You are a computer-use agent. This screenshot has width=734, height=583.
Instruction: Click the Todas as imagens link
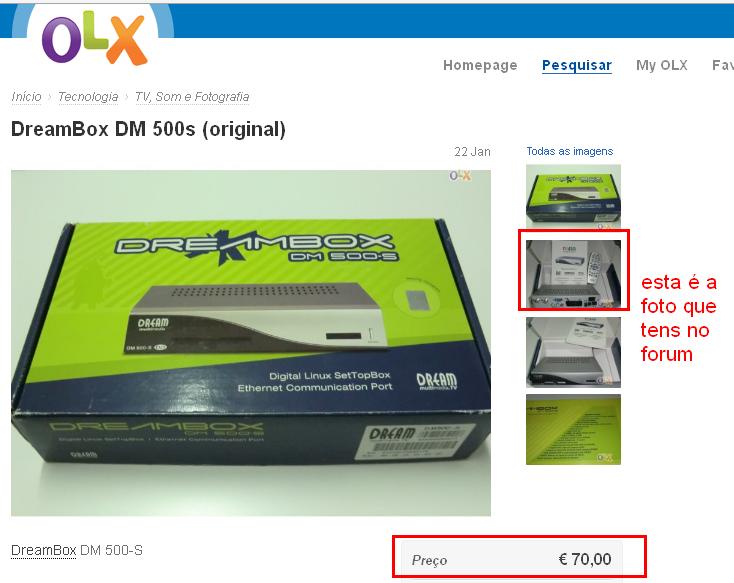tap(570, 151)
